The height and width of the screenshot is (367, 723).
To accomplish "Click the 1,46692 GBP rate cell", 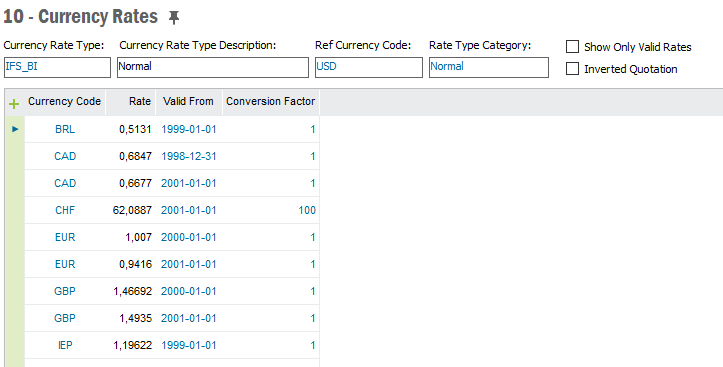I will (132, 291).
